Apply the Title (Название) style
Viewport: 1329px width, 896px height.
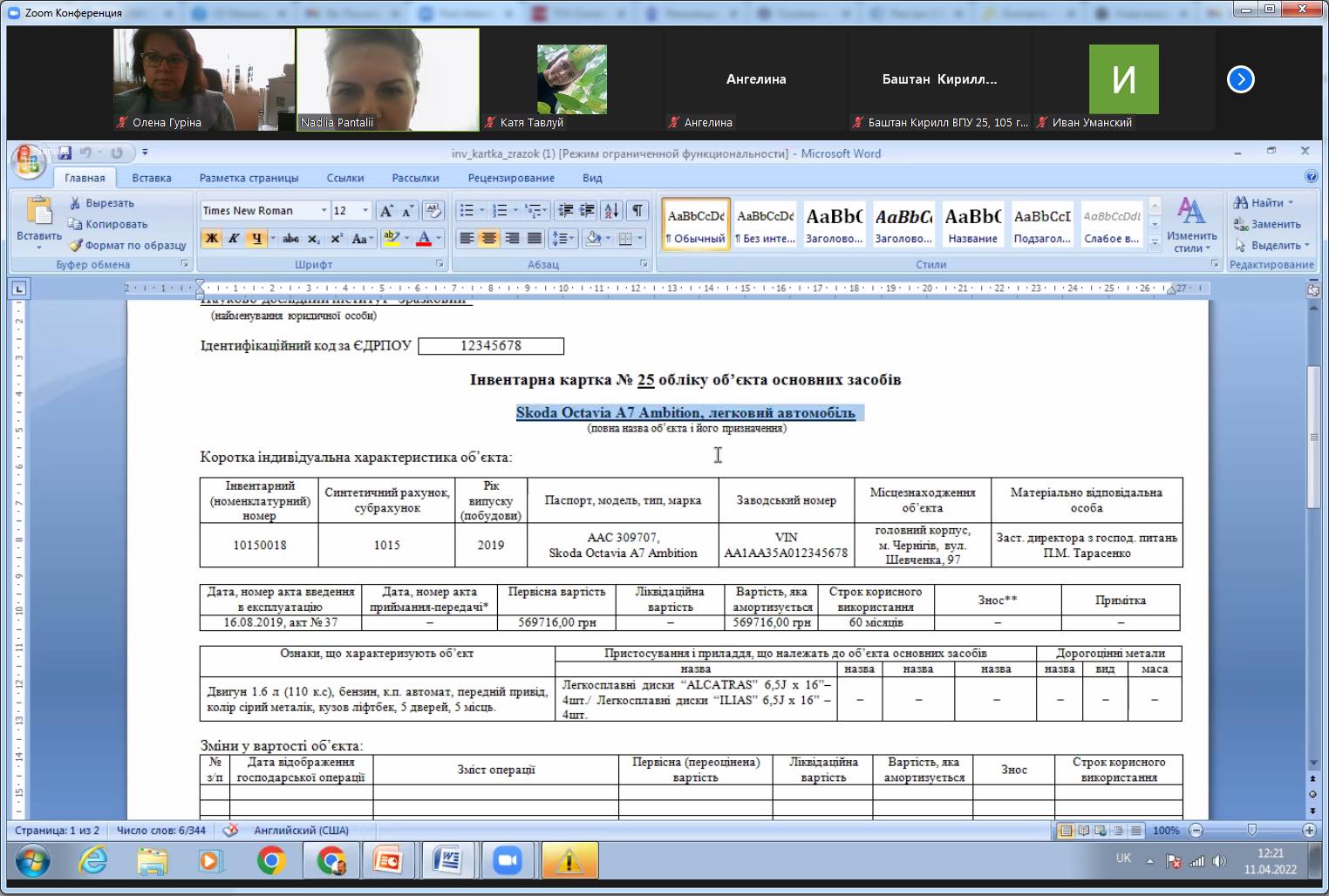[973, 225]
